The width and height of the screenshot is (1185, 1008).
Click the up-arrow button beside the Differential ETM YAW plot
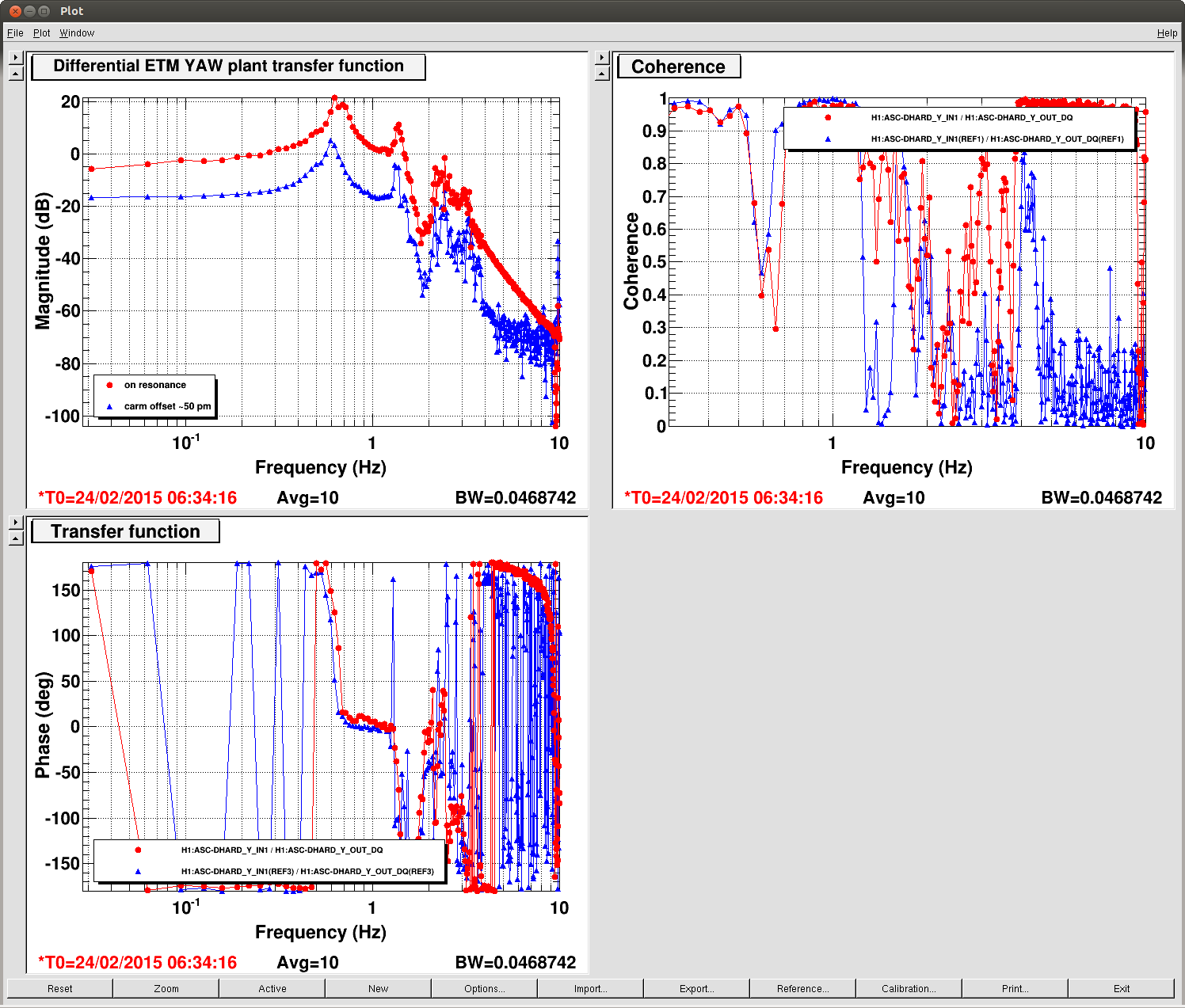pyautogui.click(x=16, y=74)
